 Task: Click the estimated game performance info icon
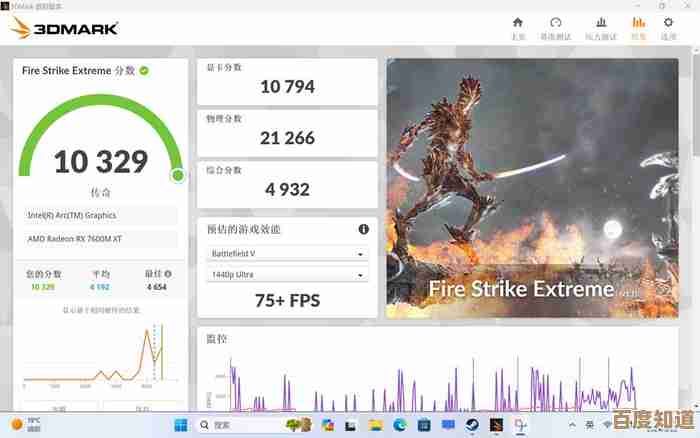coord(364,229)
